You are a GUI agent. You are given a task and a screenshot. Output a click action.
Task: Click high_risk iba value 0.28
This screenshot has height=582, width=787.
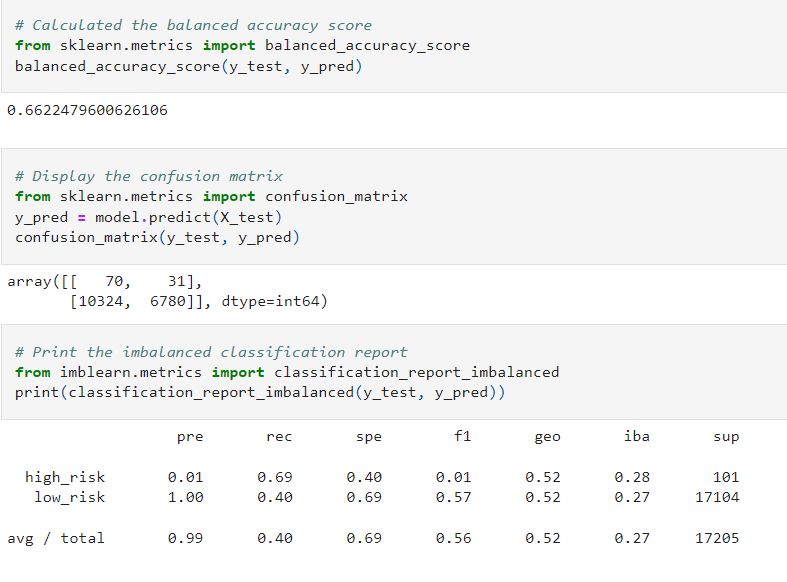[x=632, y=477]
